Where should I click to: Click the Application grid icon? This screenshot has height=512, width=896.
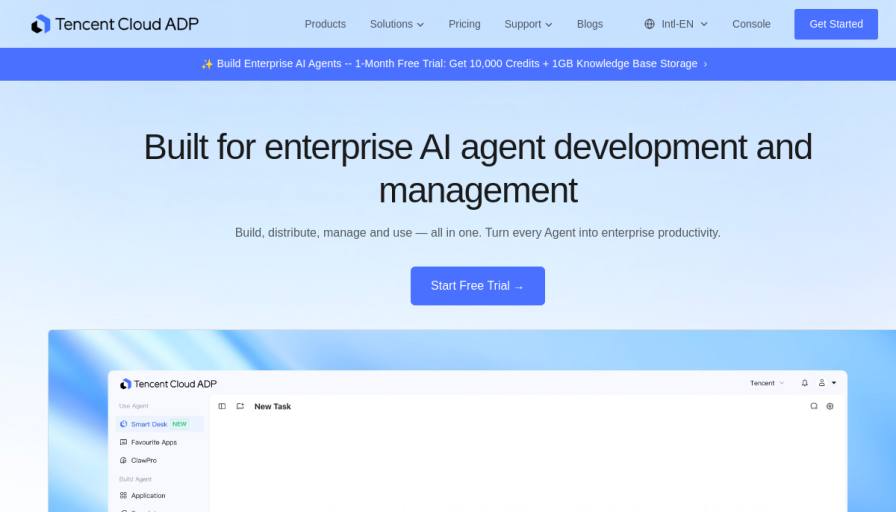pos(123,495)
